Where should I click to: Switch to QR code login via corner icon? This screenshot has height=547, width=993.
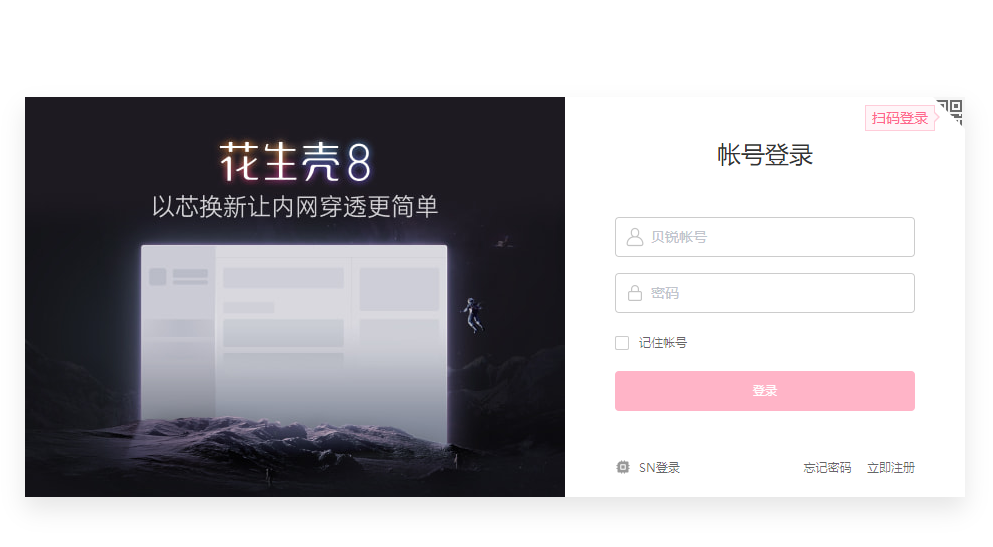[951, 111]
